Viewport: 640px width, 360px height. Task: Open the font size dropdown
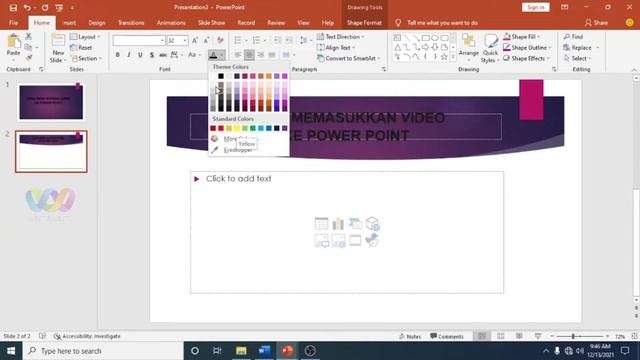tap(185, 40)
